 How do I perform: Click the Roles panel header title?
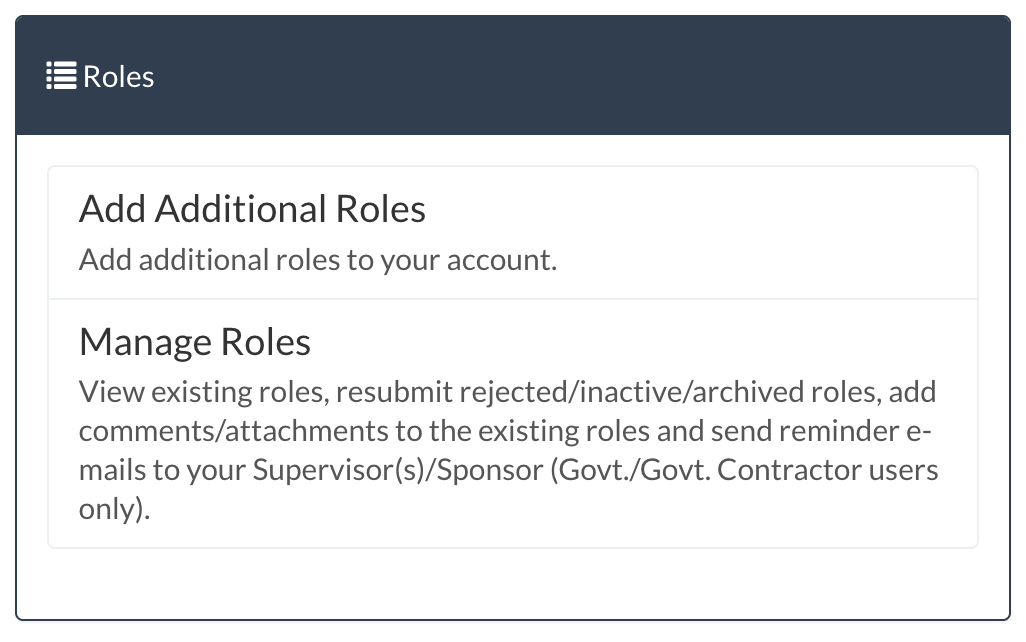[118, 77]
